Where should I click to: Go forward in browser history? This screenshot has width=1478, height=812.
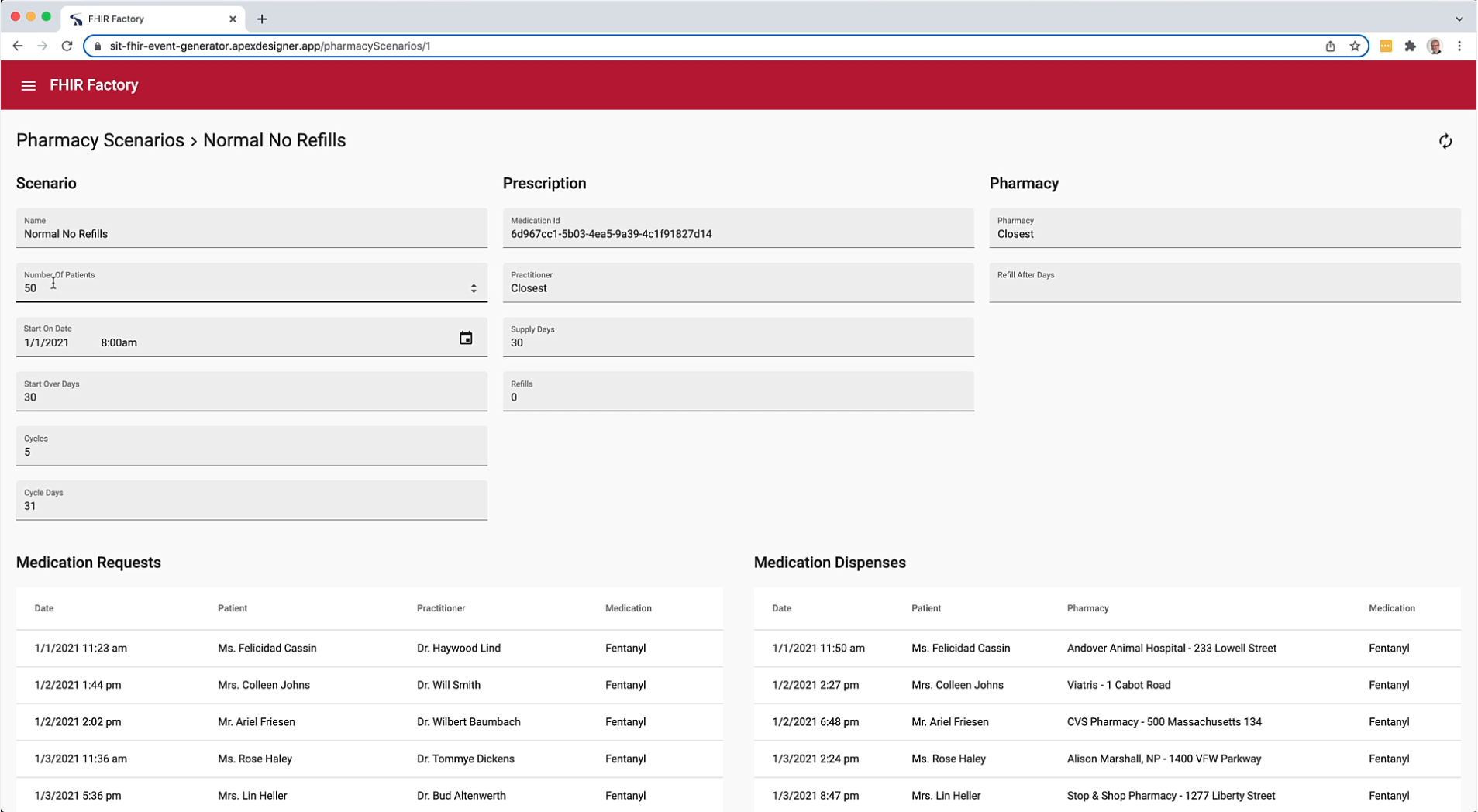pyautogui.click(x=42, y=46)
